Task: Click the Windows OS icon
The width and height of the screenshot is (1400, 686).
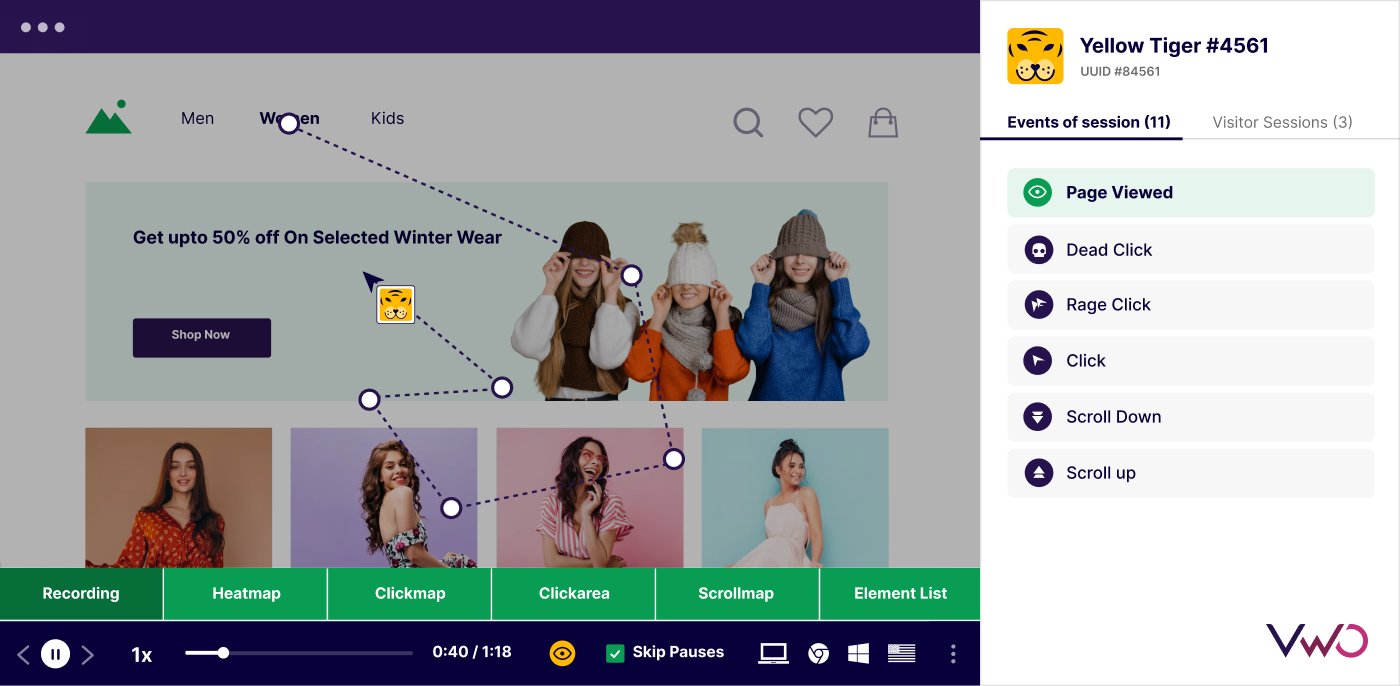Action: pos(858,653)
